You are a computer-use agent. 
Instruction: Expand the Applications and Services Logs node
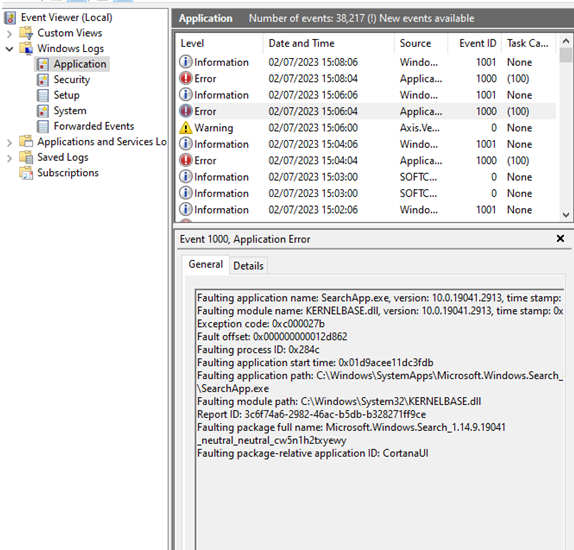pyautogui.click(x=10, y=142)
